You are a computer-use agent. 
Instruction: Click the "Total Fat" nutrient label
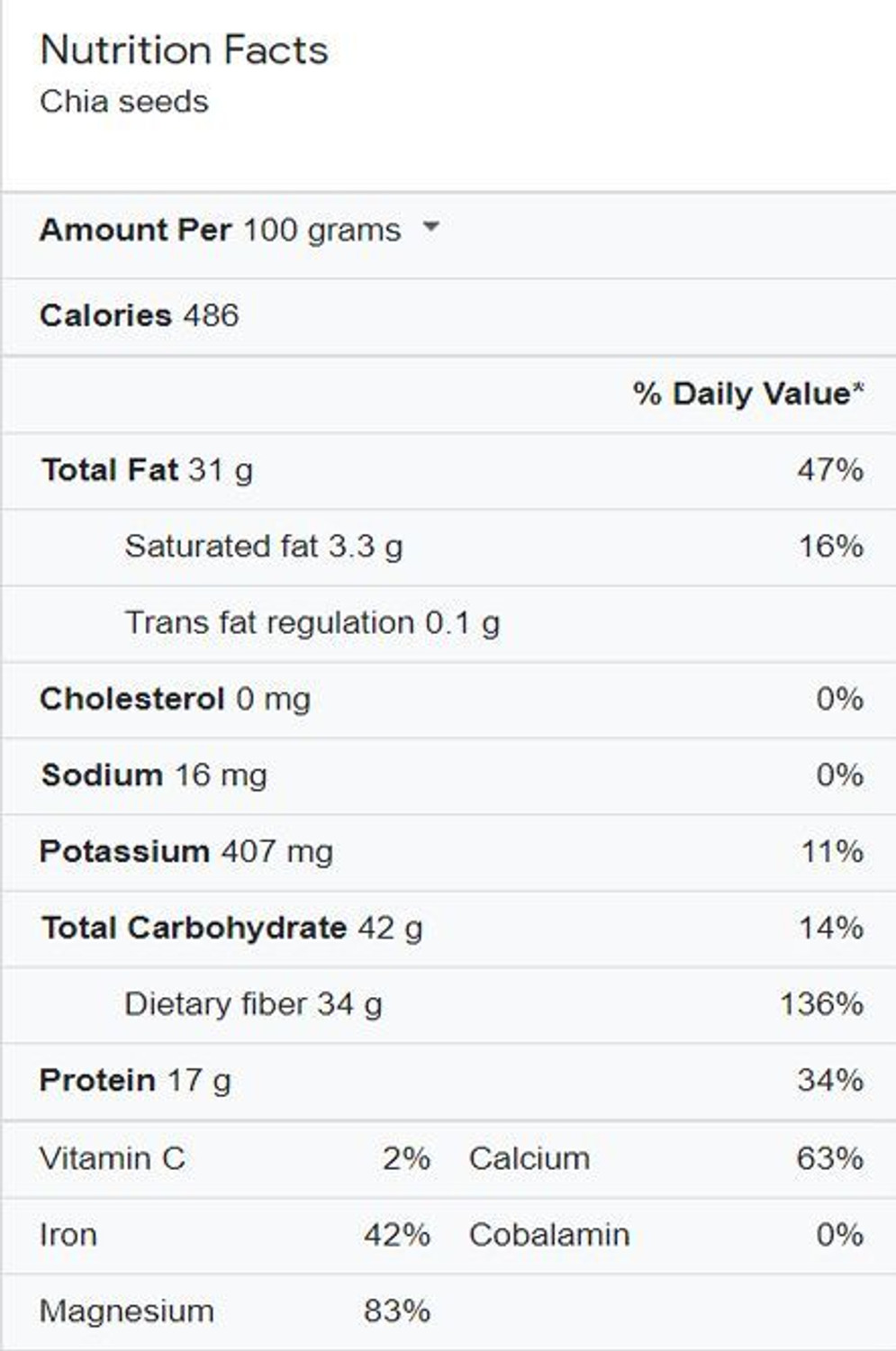coord(110,470)
